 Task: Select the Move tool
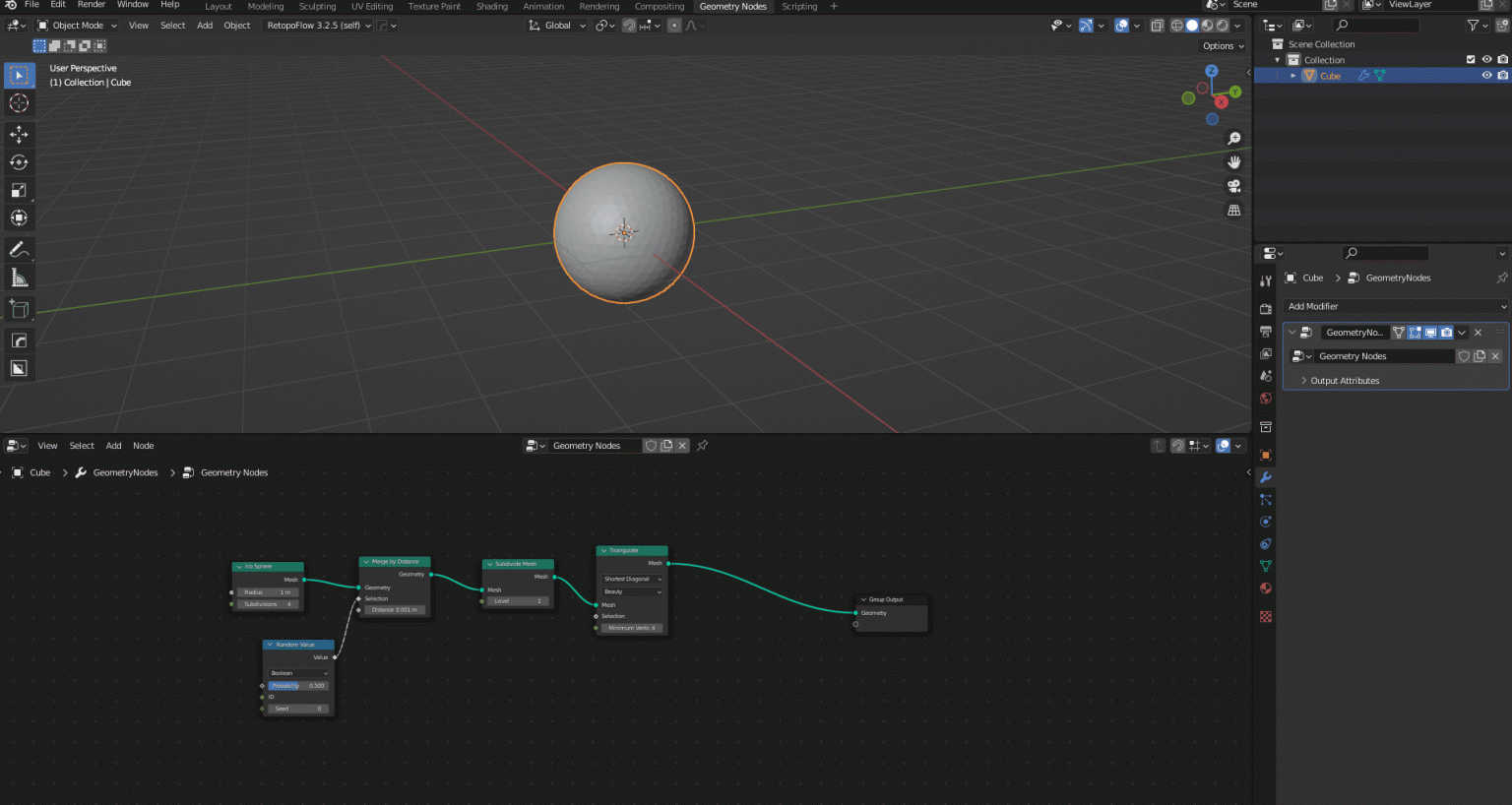(x=19, y=134)
